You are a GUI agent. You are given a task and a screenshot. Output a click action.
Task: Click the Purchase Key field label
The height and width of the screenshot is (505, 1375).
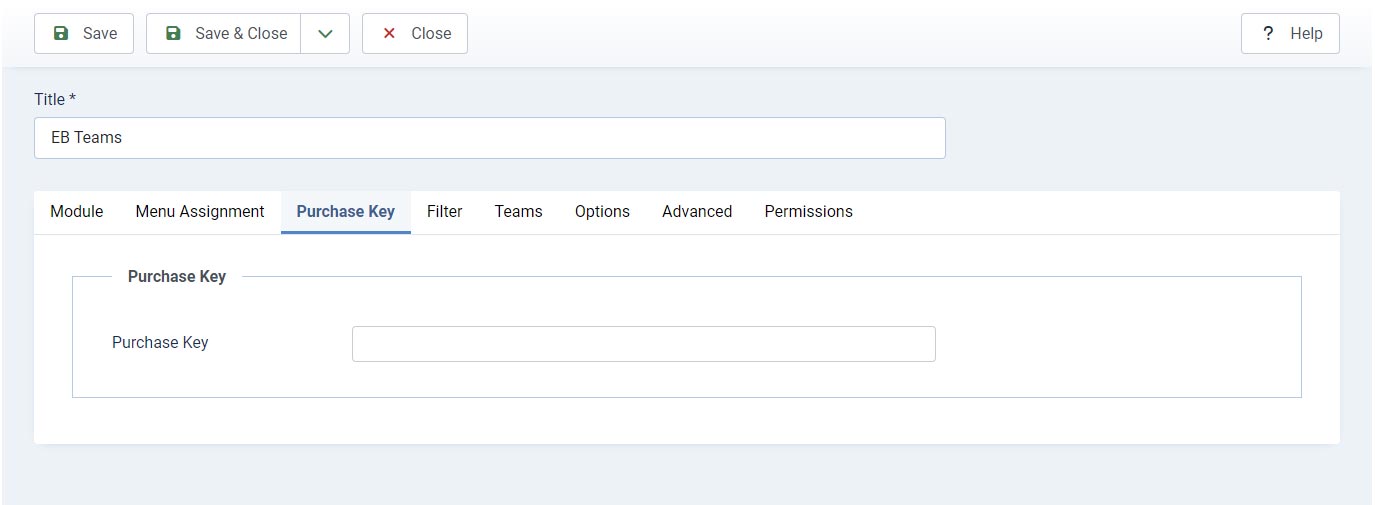160,342
